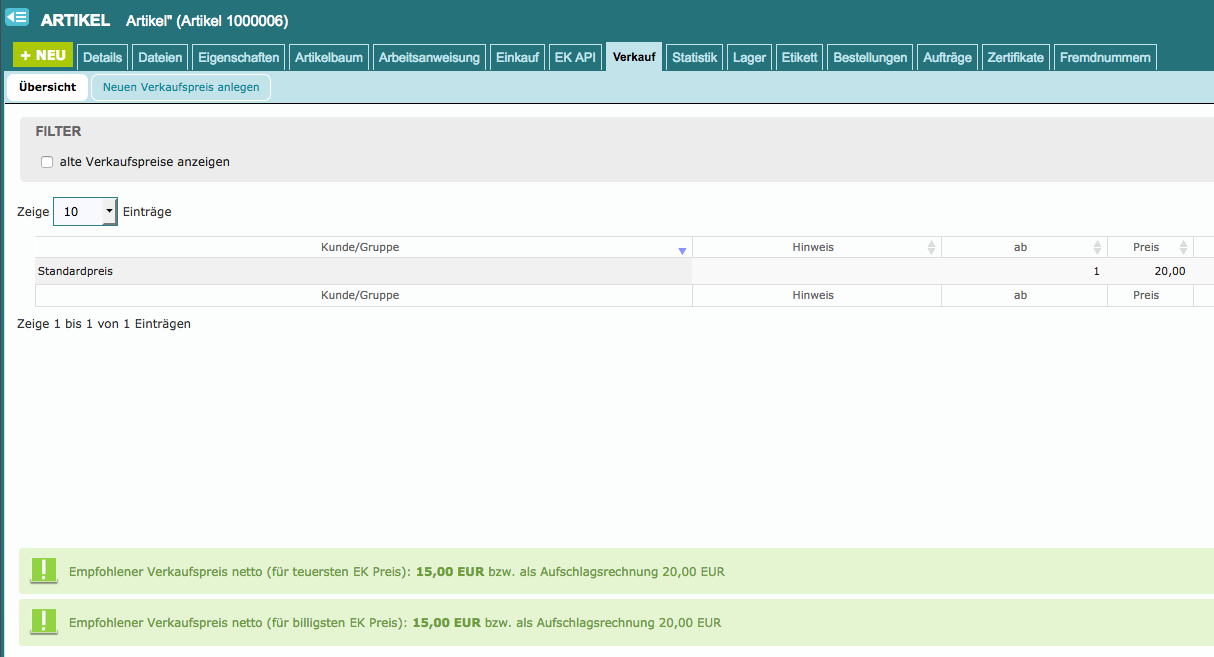The height and width of the screenshot is (657, 1214).
Task: Go to the Statistik tab
Action: (x=694, y=58)
